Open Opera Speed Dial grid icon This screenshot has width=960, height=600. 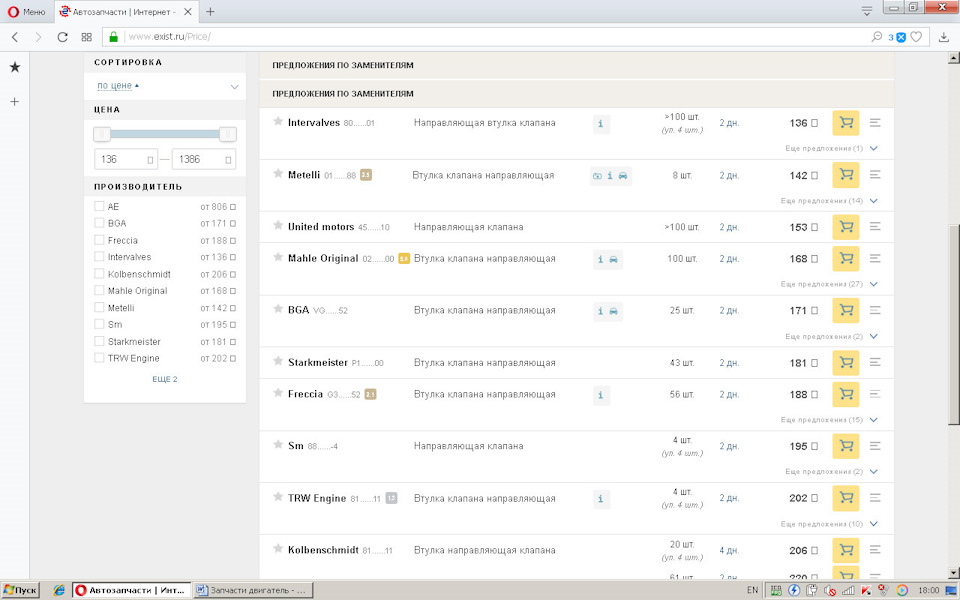tap(86, 37)
